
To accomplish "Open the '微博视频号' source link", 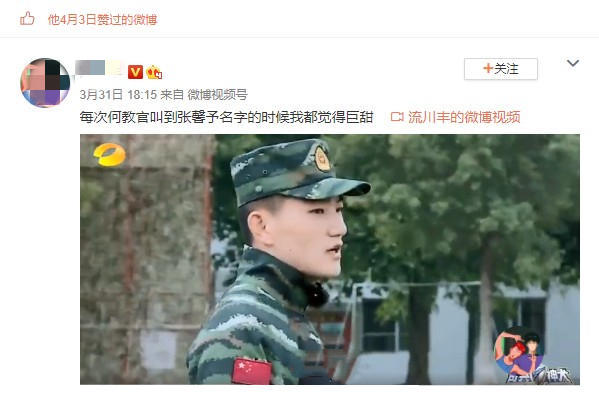I will (217, 95).
